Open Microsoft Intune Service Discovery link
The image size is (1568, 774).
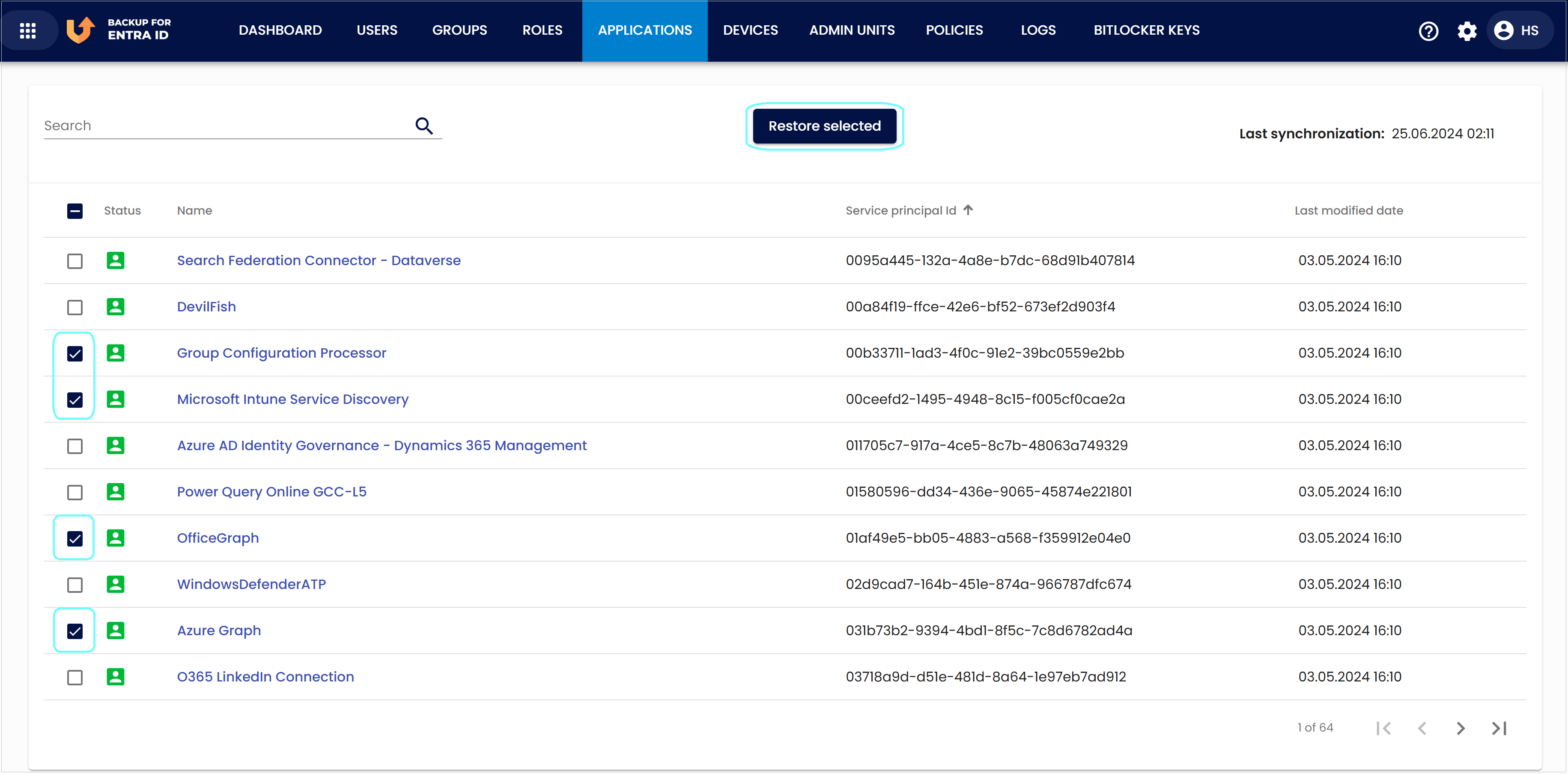pyautogui.click(x=293, y=400)
